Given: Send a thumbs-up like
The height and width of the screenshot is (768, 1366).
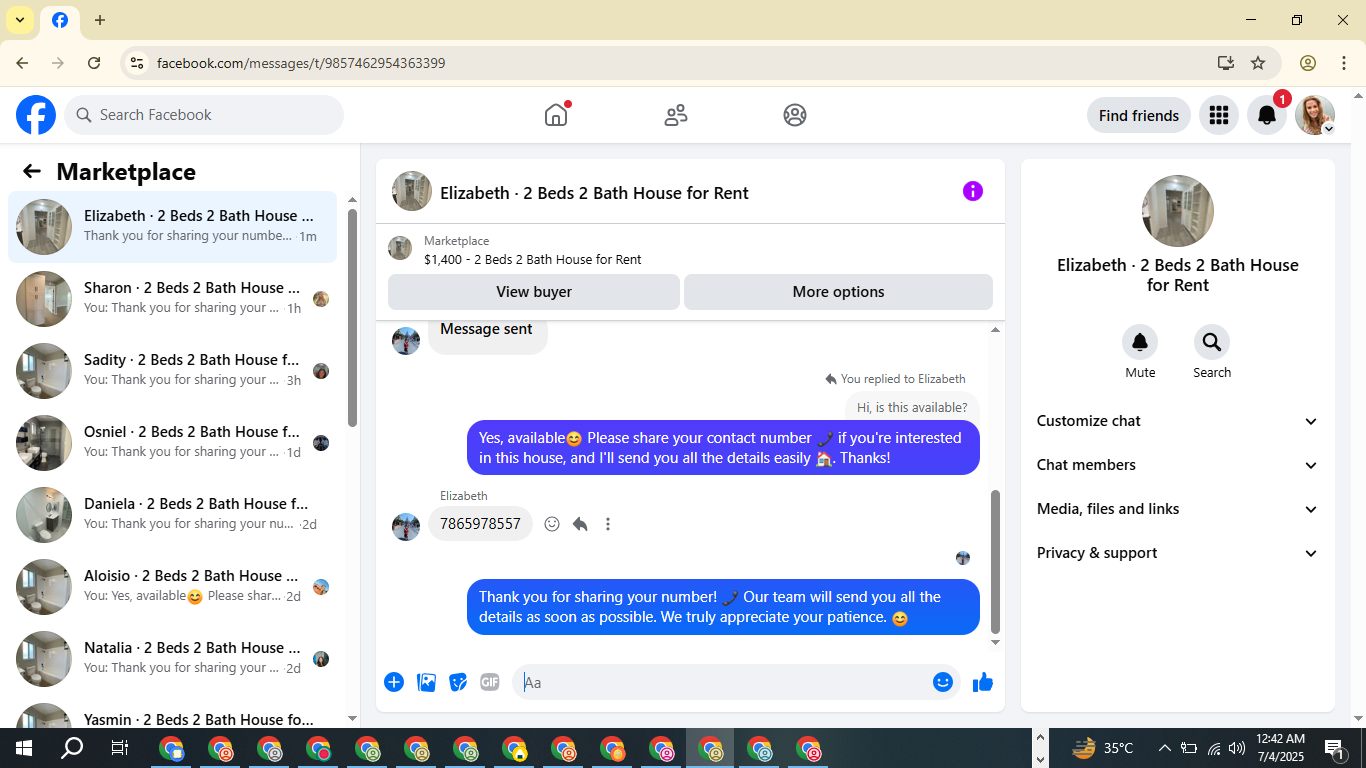Looking at the screenshot, I should point(983,682).
